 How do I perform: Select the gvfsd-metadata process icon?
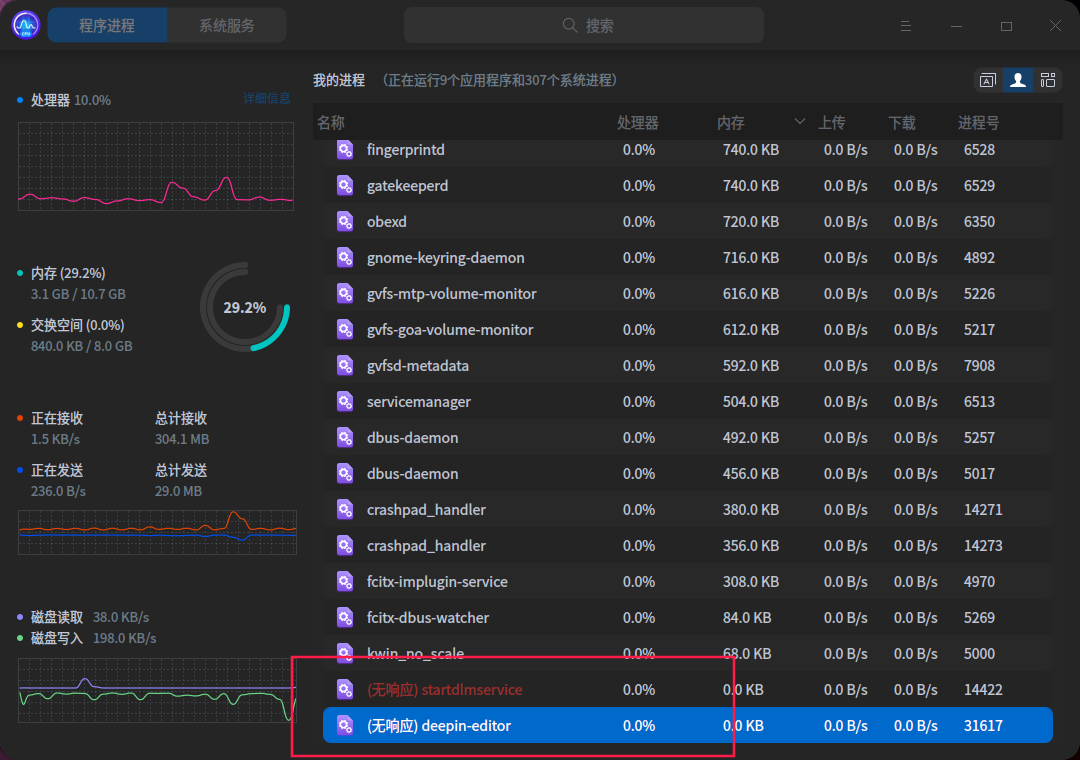345,366
